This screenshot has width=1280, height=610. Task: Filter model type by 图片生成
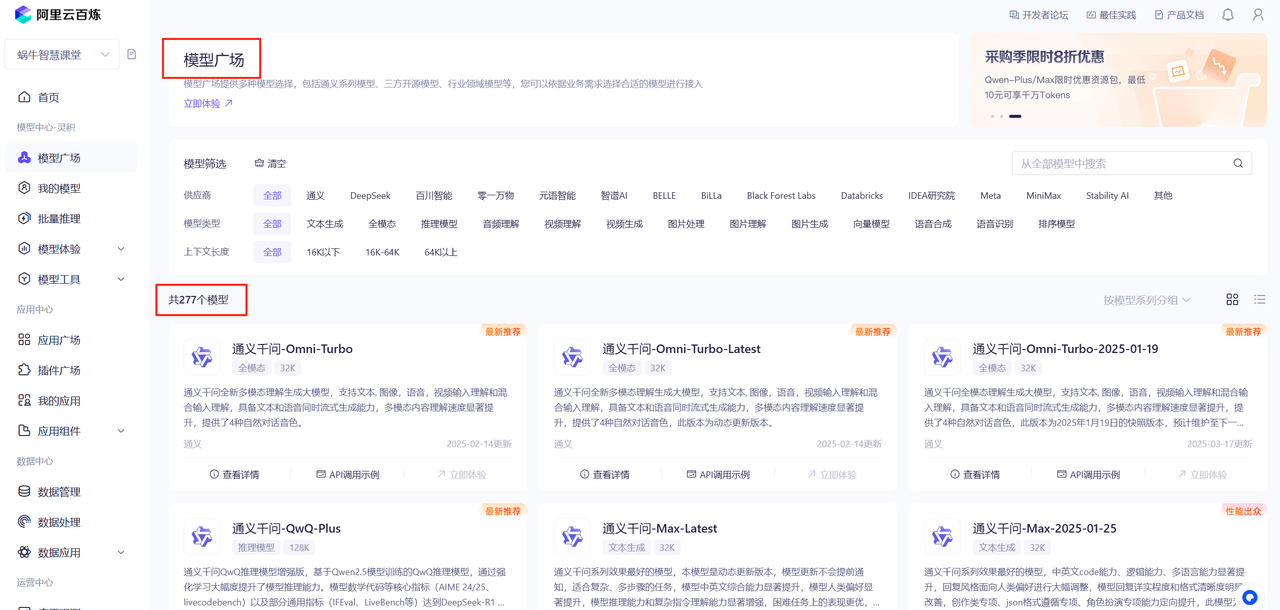point(809,224)
